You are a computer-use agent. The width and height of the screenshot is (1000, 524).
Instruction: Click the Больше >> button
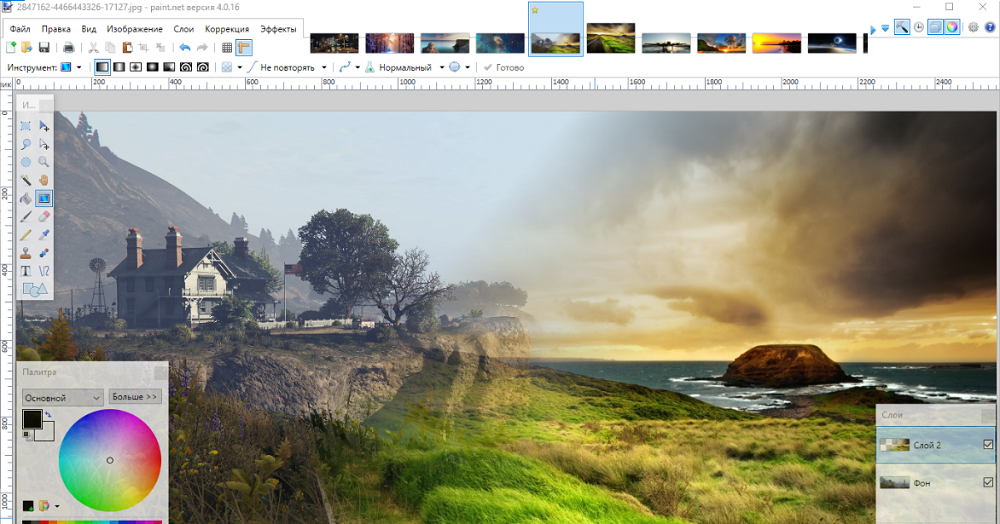(135, 397)
